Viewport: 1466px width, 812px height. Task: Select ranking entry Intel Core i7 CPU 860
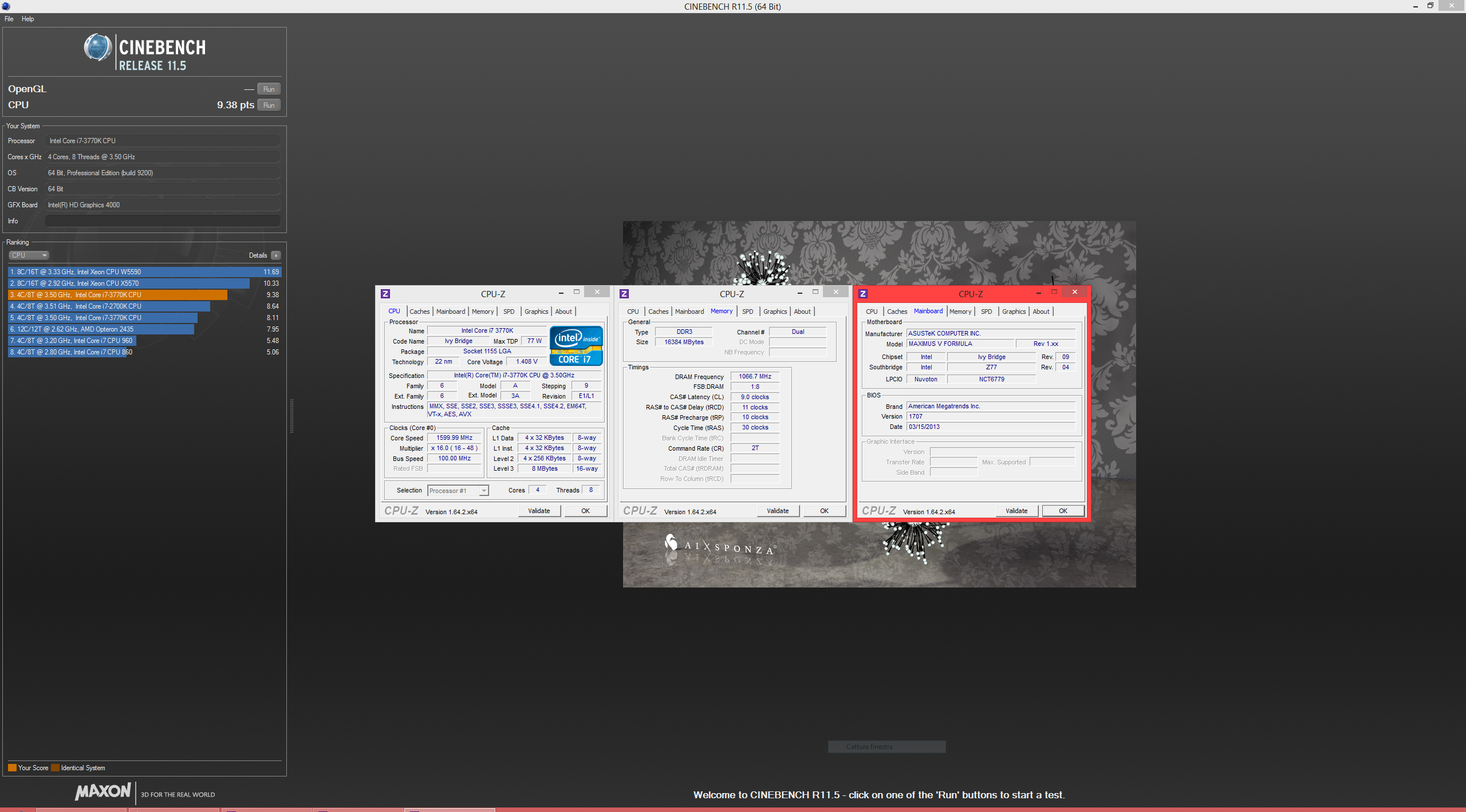point(144,352)
